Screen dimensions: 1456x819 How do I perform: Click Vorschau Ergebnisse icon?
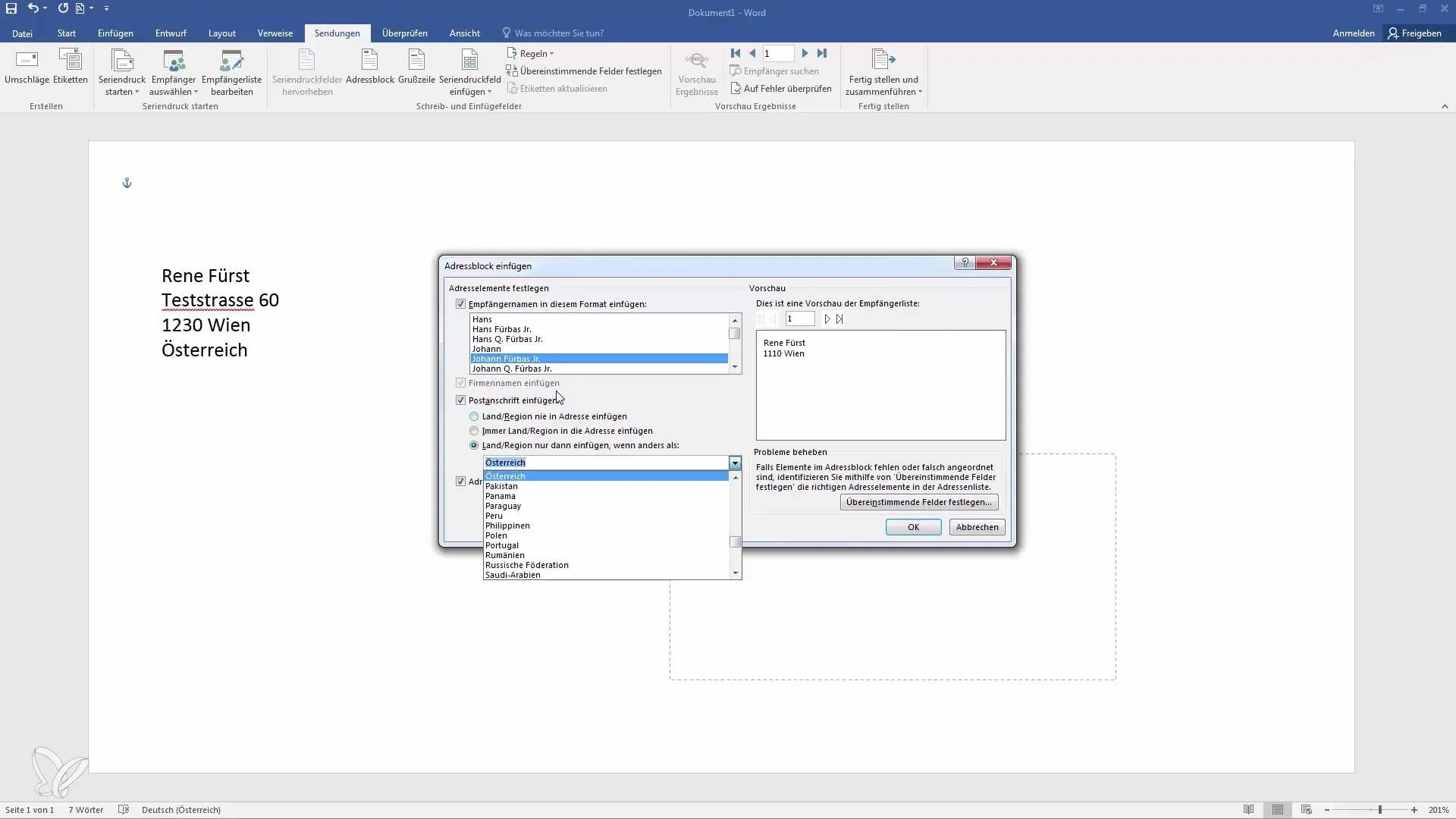coord(697,73)
